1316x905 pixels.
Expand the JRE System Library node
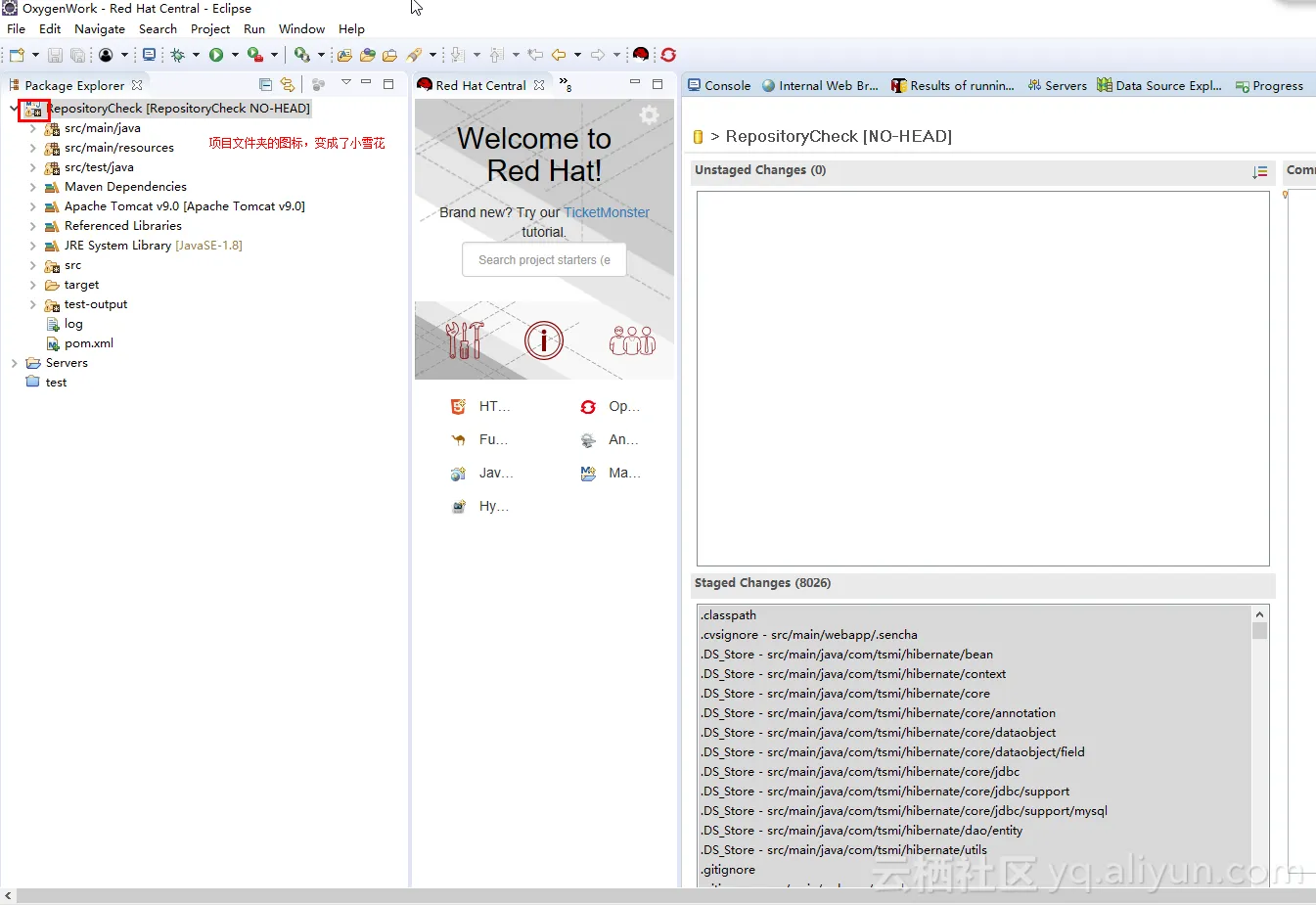(32, 246)
